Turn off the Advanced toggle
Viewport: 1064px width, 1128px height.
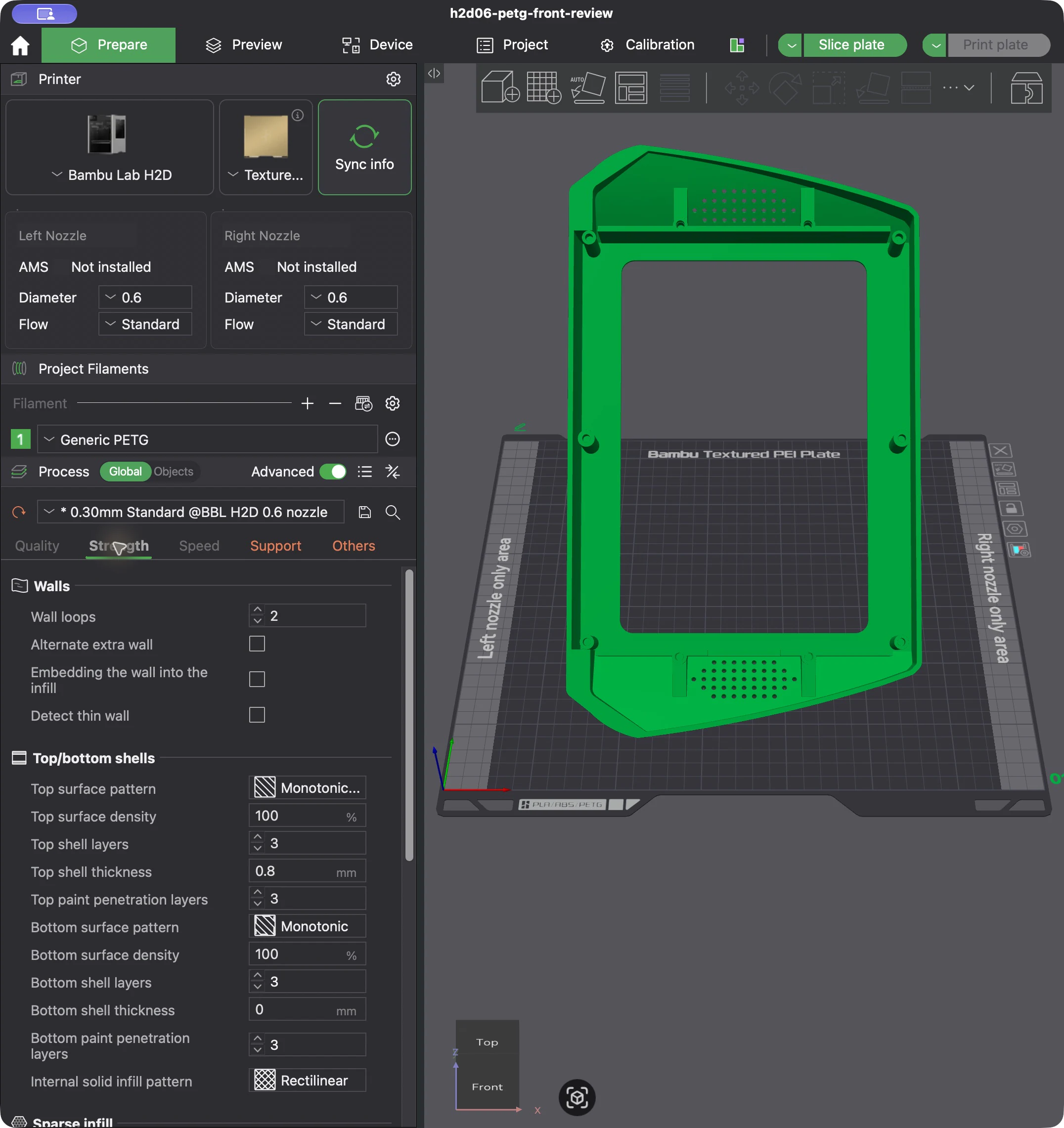[333, 472]
